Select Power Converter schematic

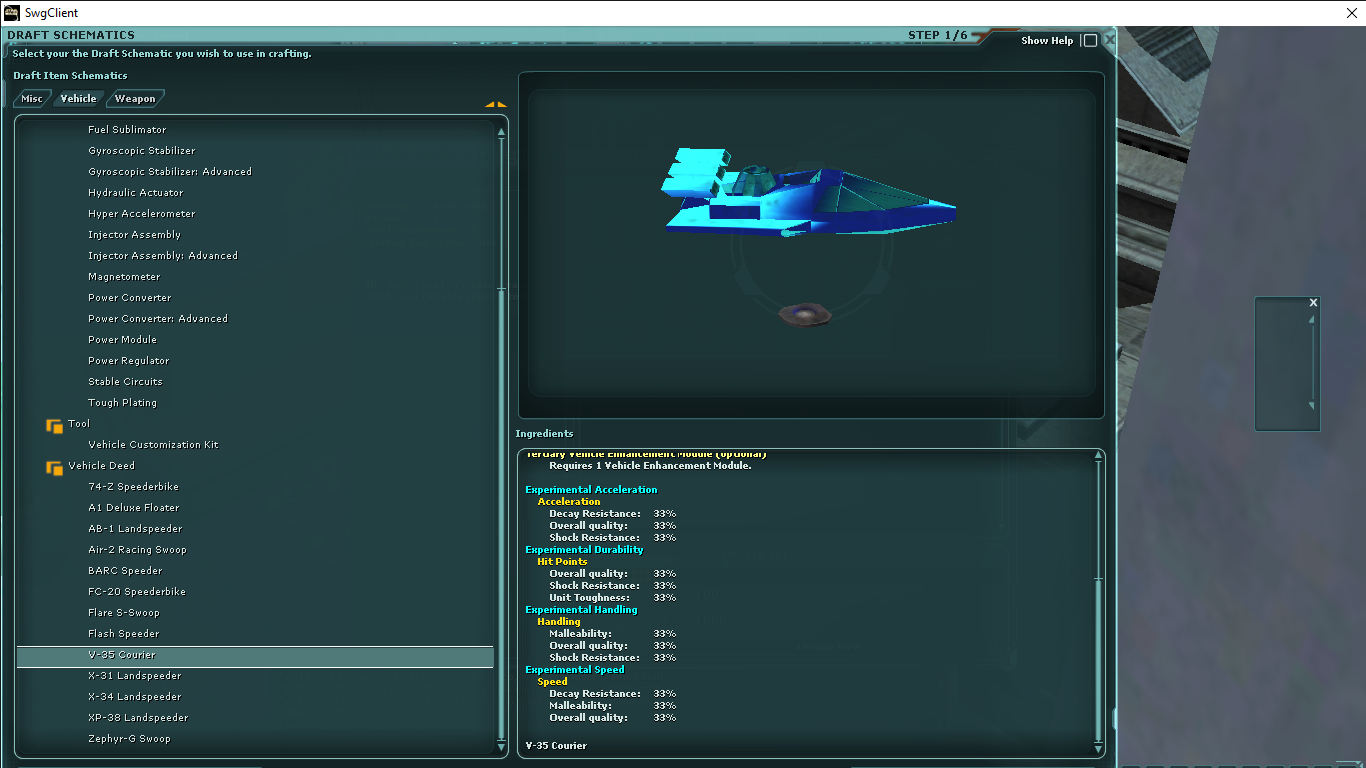tap(130, 298)
